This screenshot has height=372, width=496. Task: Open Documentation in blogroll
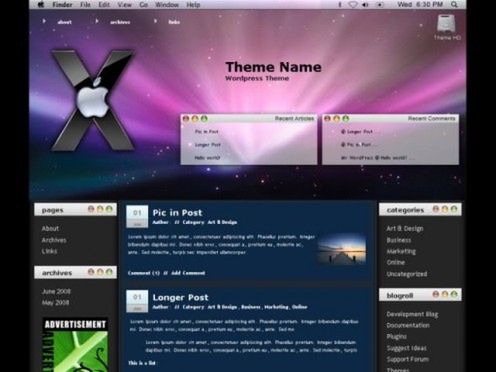[x=408, y=325]
